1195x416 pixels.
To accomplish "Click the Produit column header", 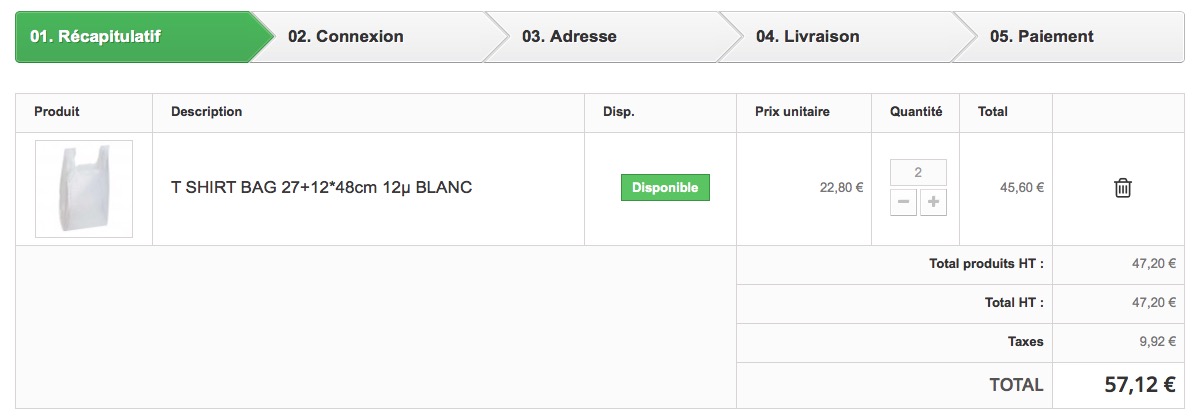I will (57, 112).
